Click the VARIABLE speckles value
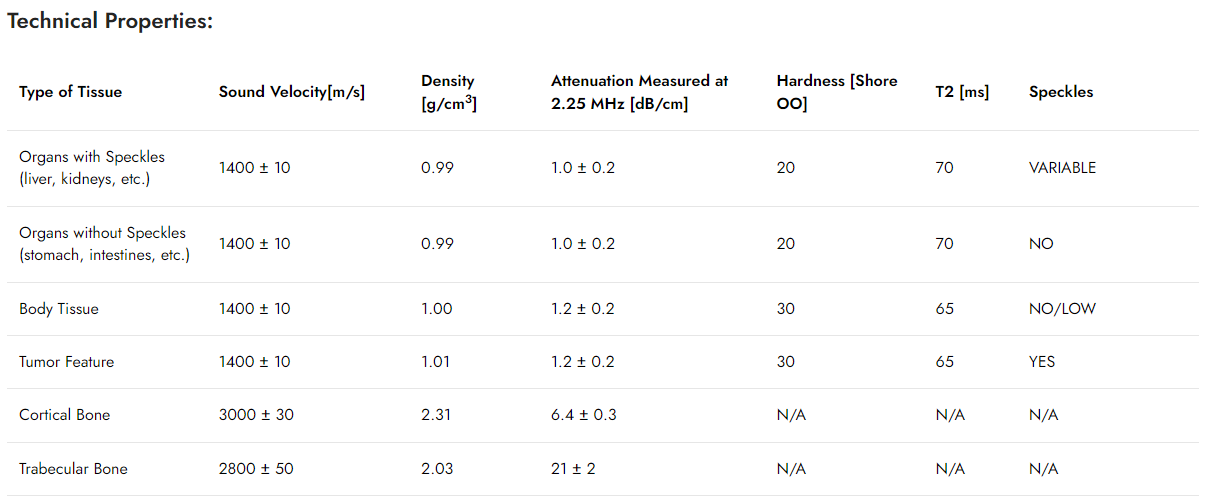 coord(1062,168)
